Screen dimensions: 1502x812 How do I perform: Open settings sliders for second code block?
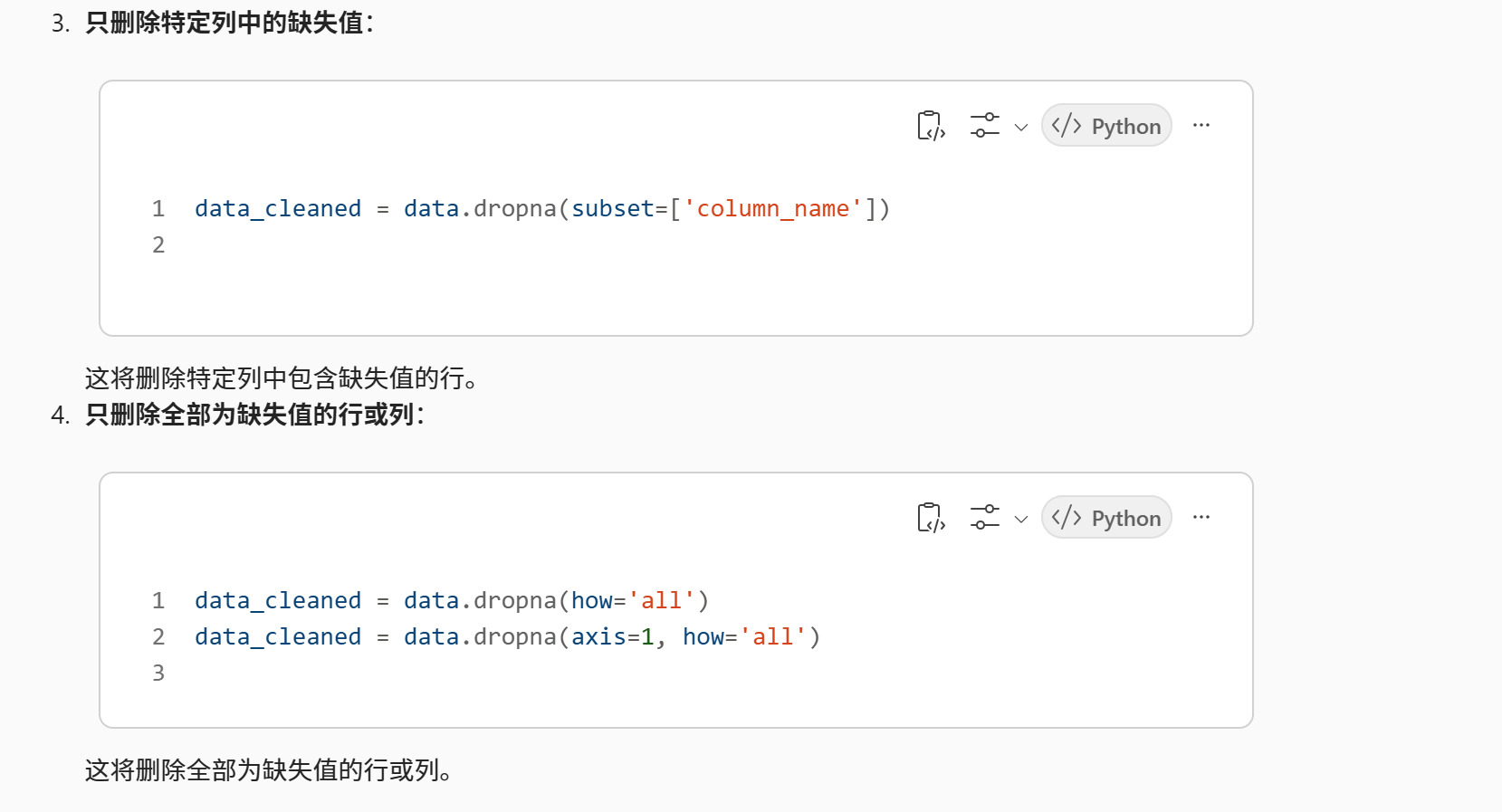[985, 518]
